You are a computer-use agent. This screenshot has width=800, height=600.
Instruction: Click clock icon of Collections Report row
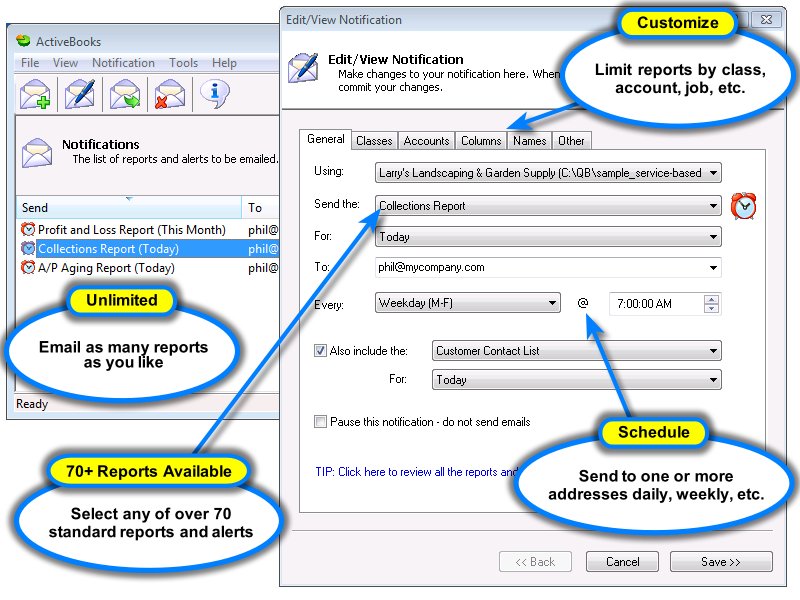pos(28,248)
